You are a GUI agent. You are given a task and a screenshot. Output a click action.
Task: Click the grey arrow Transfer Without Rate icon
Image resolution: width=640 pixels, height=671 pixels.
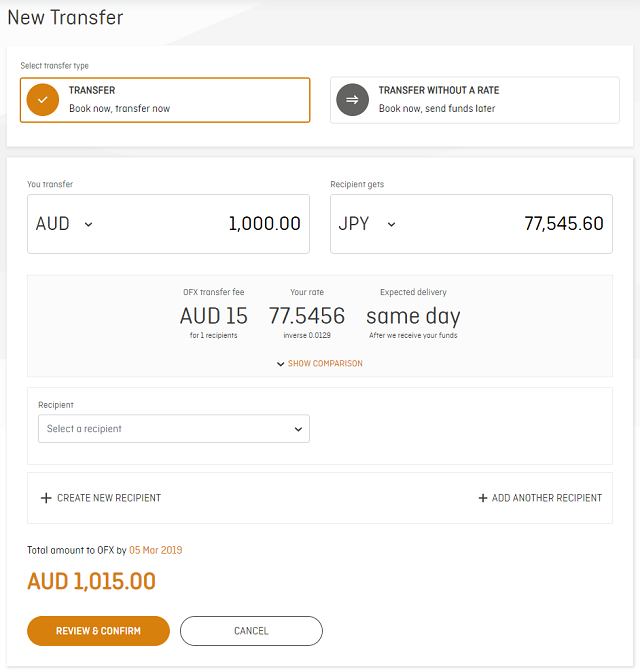[x=353, y=100]
